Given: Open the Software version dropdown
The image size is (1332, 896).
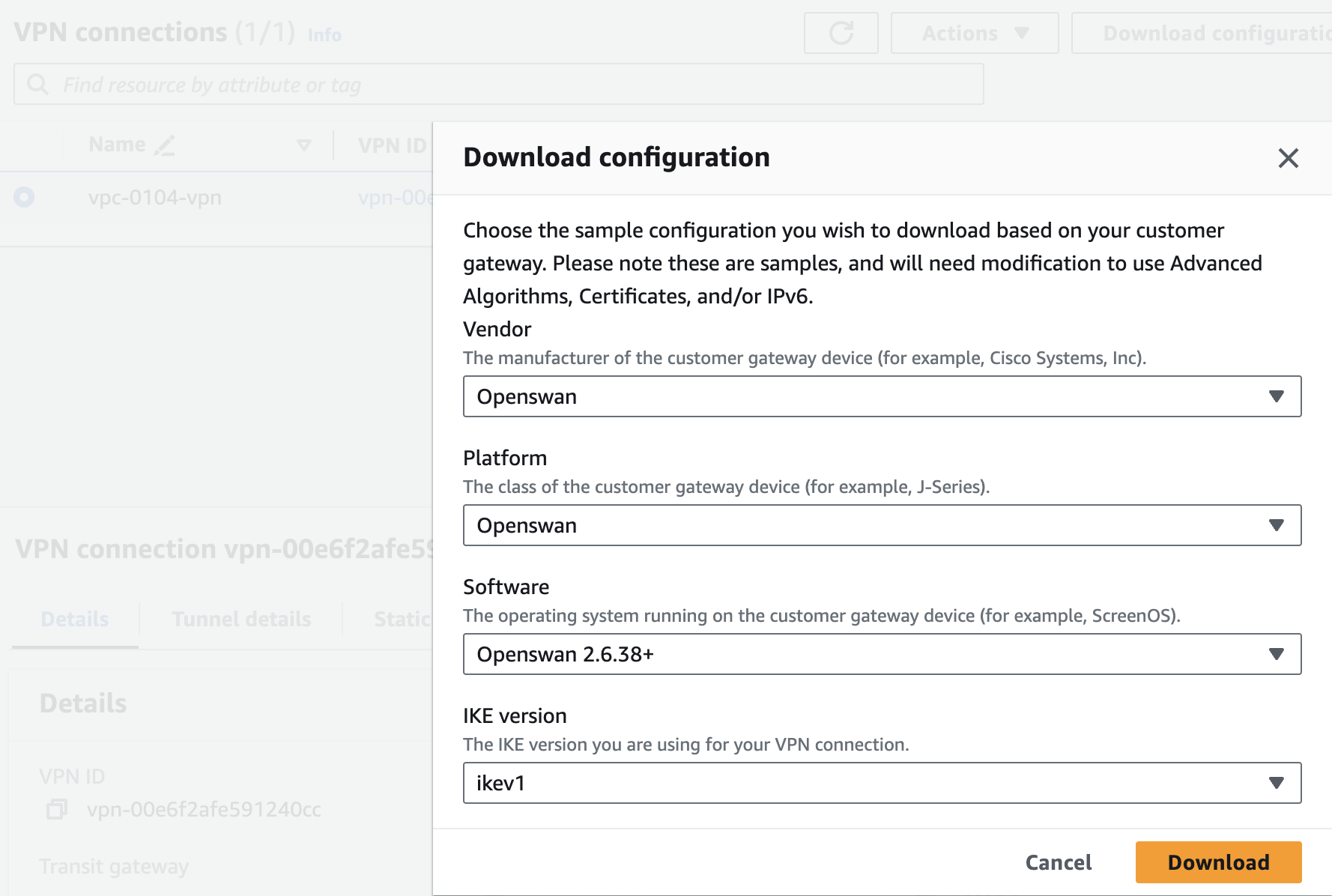Looking at the screenshot, I should pos(882,654).
